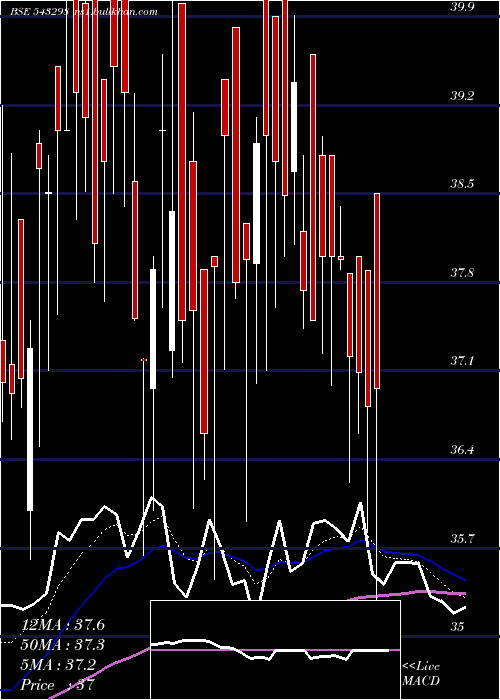
Task: Click the 37.1 price axis label
Action: click(x=462, y=361)
